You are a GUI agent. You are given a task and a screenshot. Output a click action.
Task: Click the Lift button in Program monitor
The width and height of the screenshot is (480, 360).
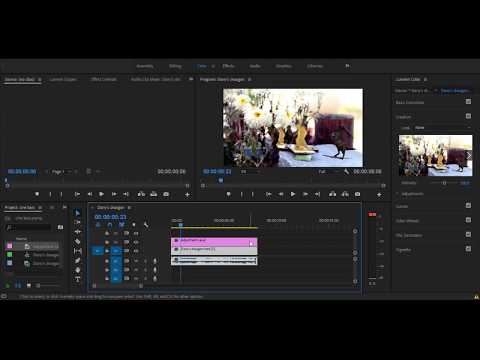[332, 194]
